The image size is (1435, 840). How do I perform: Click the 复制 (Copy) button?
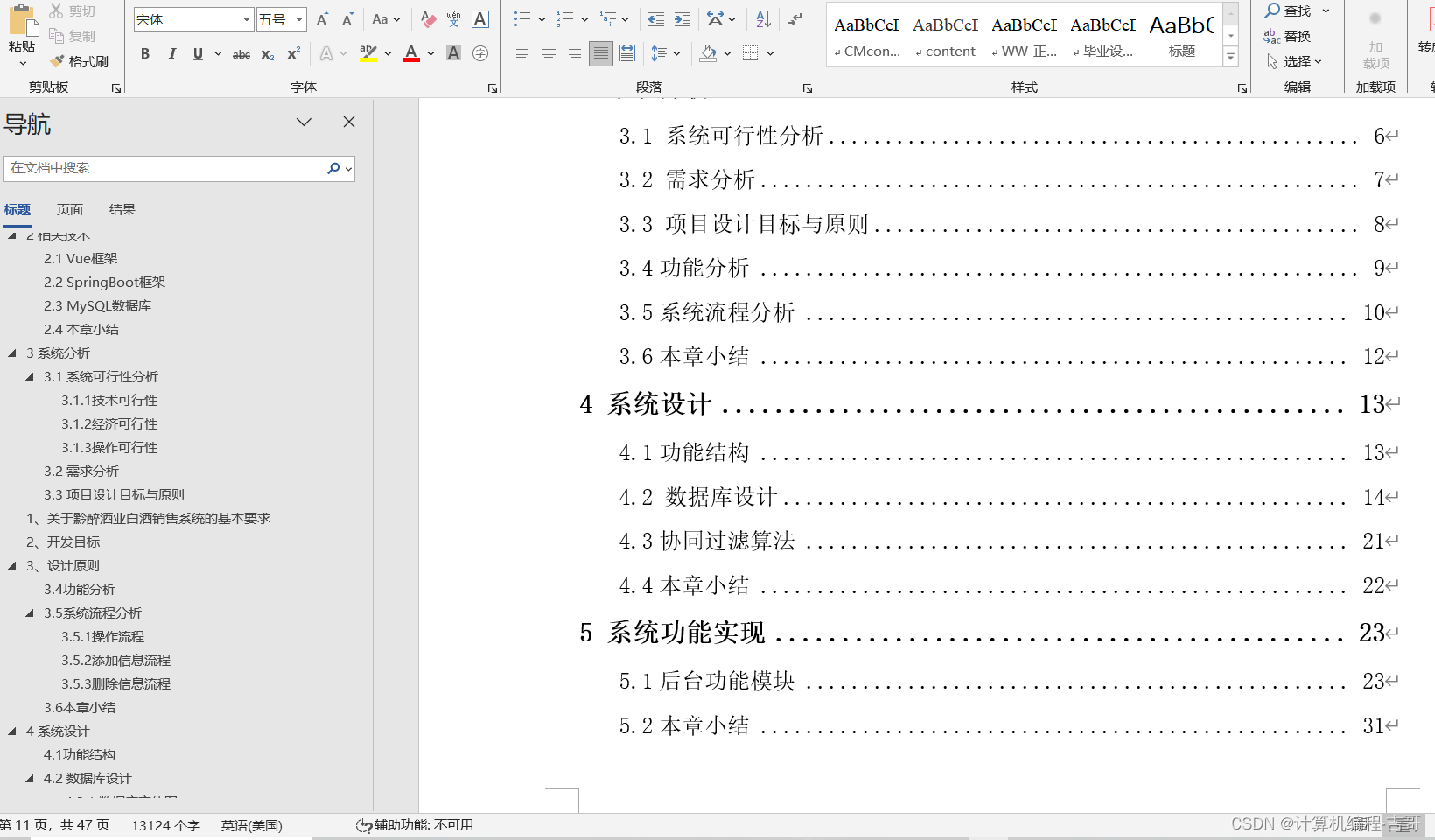click(x=72, y=36)
